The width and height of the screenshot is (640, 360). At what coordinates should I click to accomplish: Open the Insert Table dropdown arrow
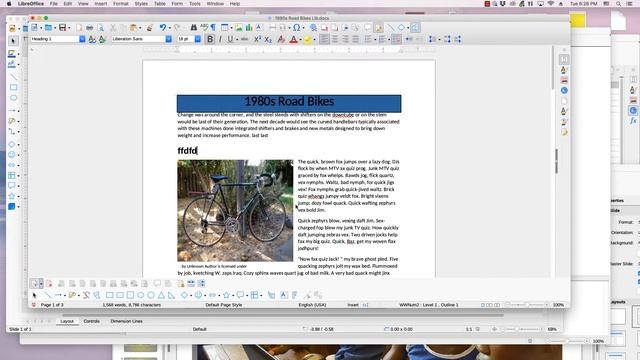click(231, 28)
